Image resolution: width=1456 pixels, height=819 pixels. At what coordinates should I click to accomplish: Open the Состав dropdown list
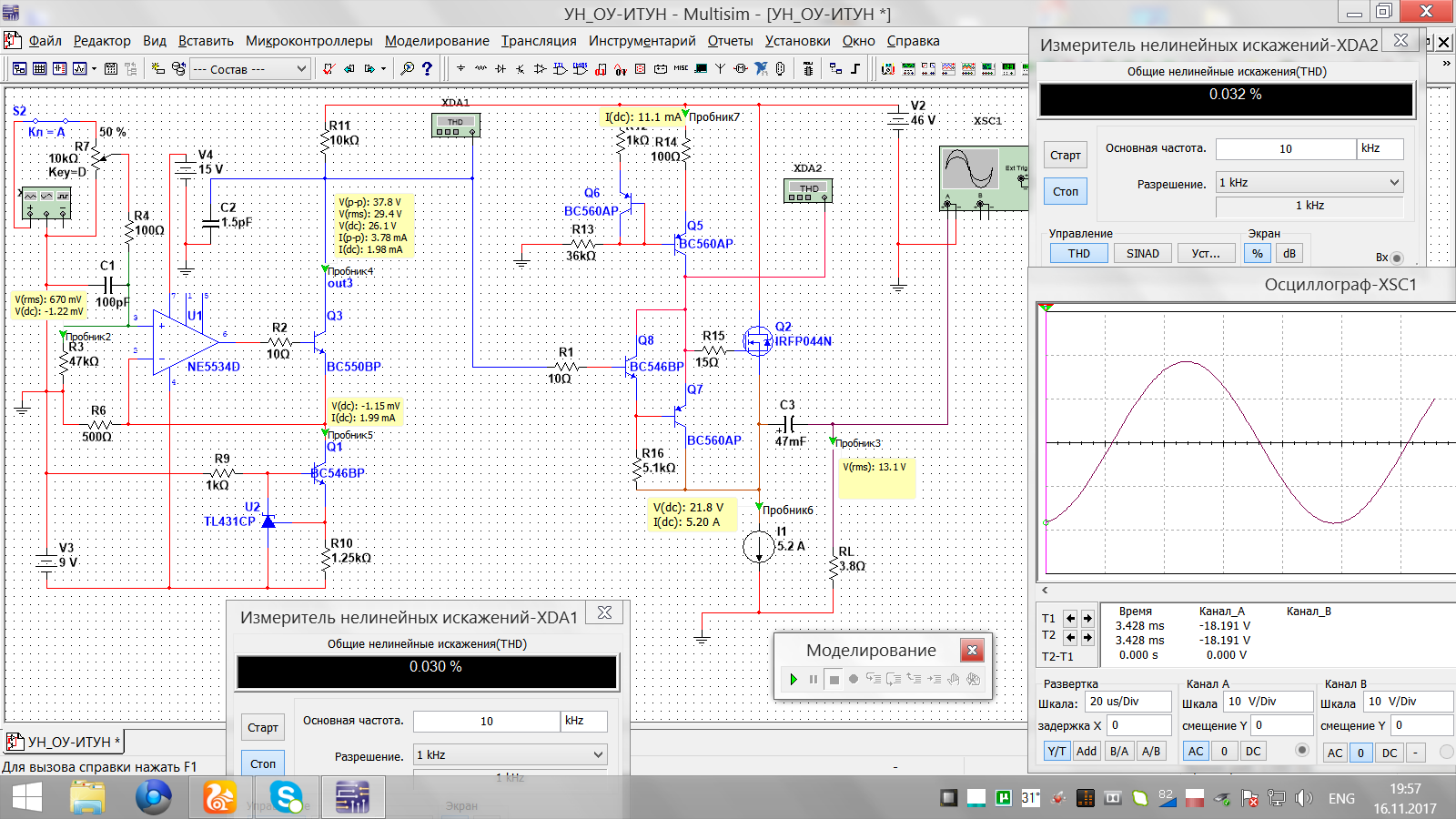[x=301, y=68]
